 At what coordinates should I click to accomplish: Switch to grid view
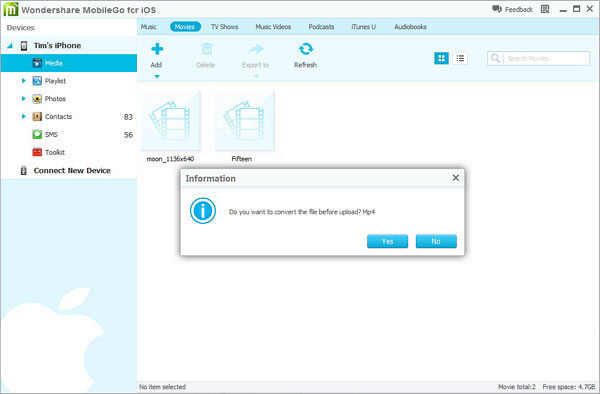441,58
